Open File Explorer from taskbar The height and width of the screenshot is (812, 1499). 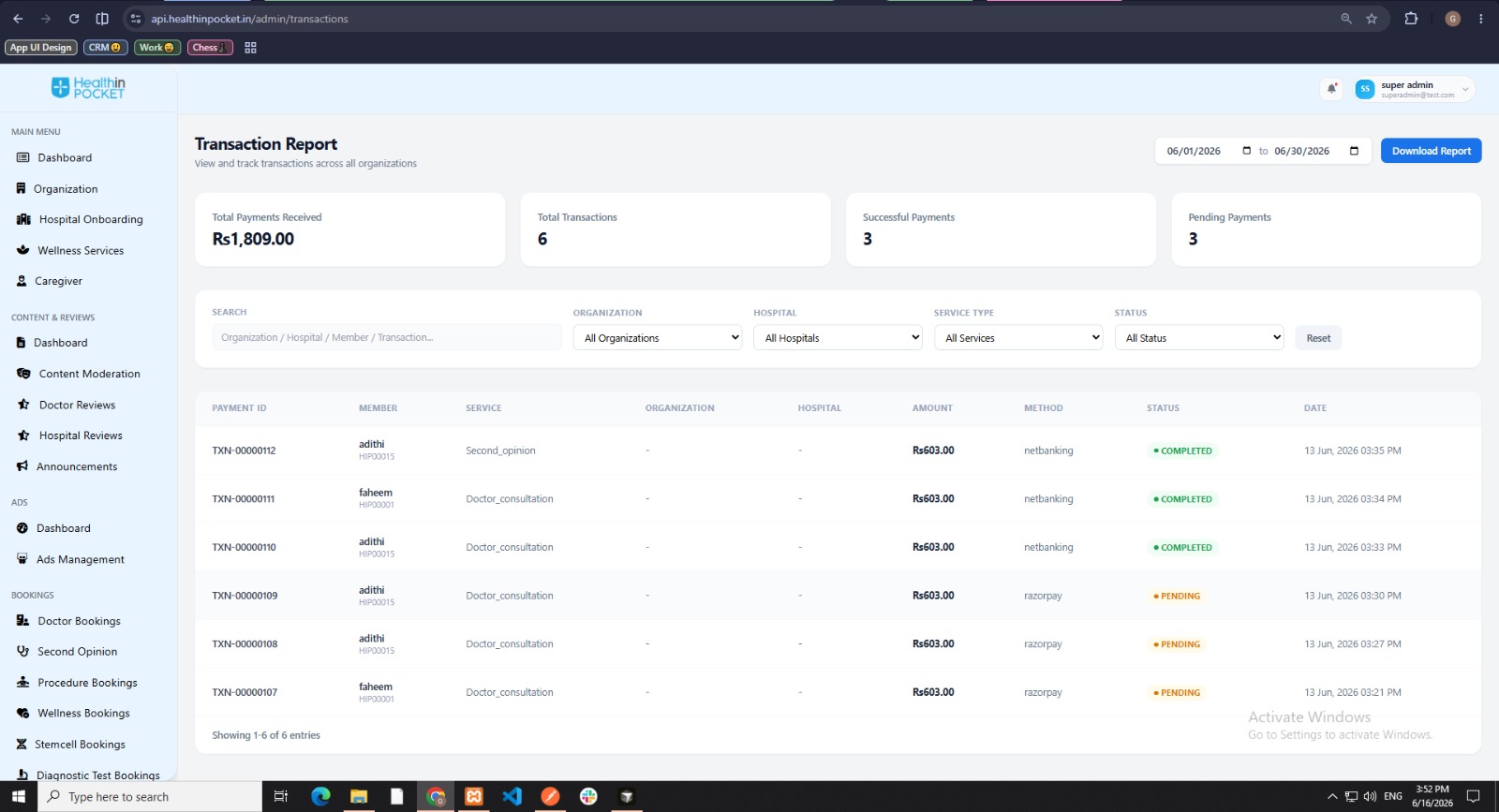pyautogui.click(x=359, y=796)
